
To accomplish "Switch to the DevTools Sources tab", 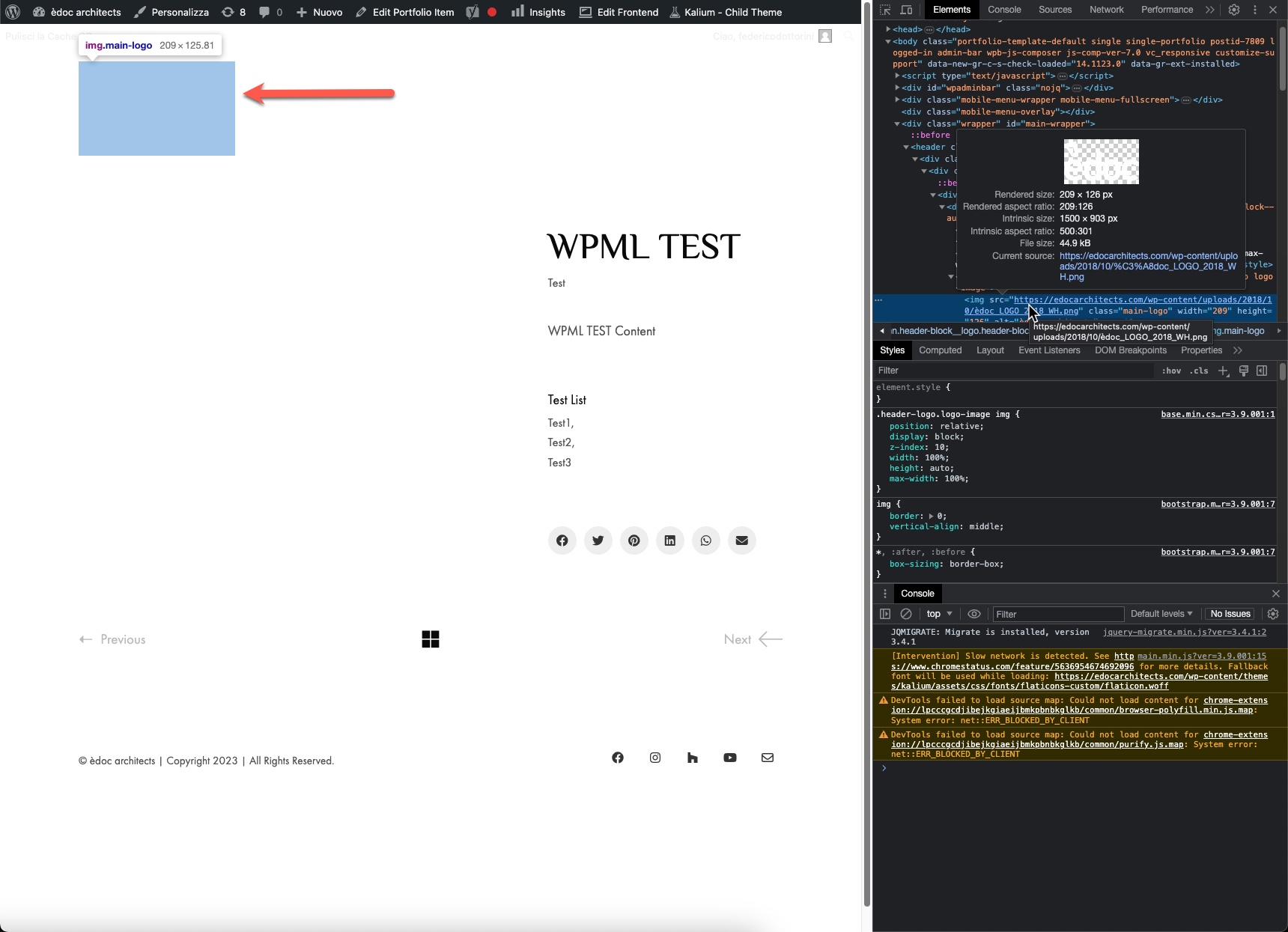I will tap(1055, 10).
